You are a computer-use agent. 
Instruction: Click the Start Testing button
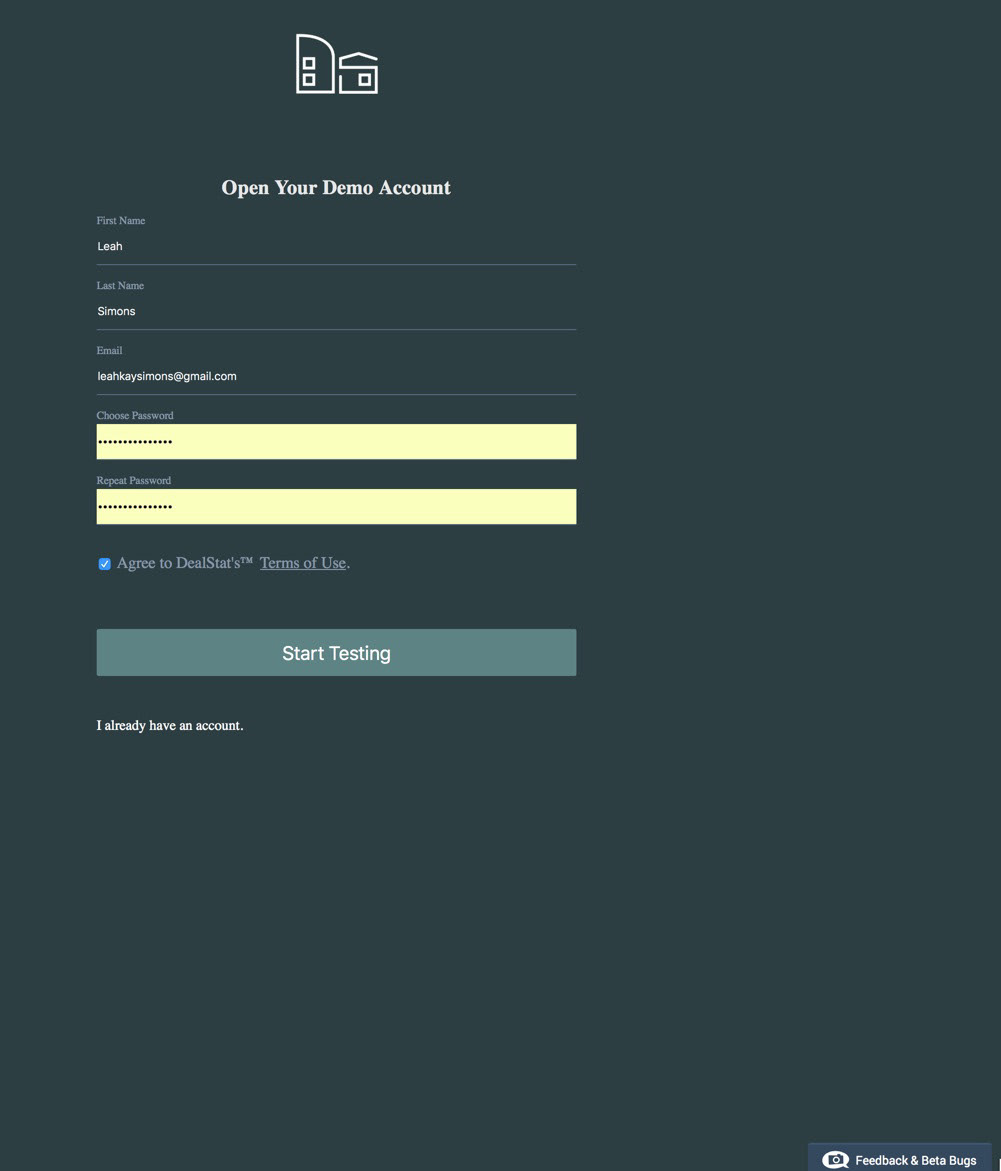click(336, 653)
